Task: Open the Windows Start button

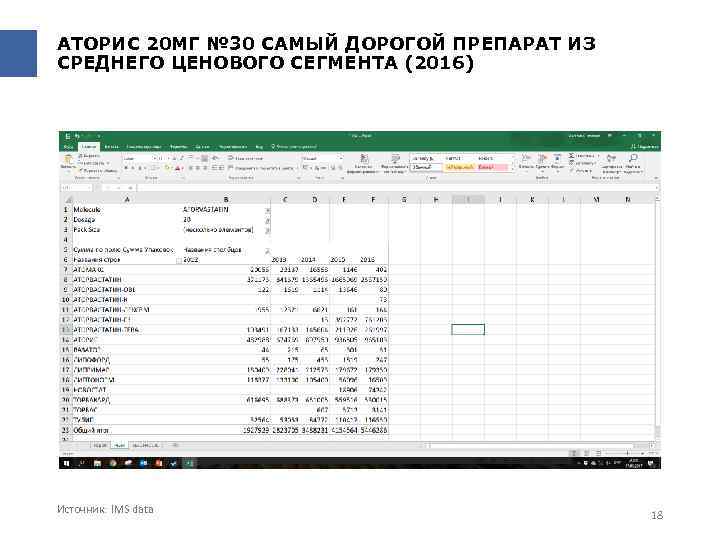Action: coord(66,463)
